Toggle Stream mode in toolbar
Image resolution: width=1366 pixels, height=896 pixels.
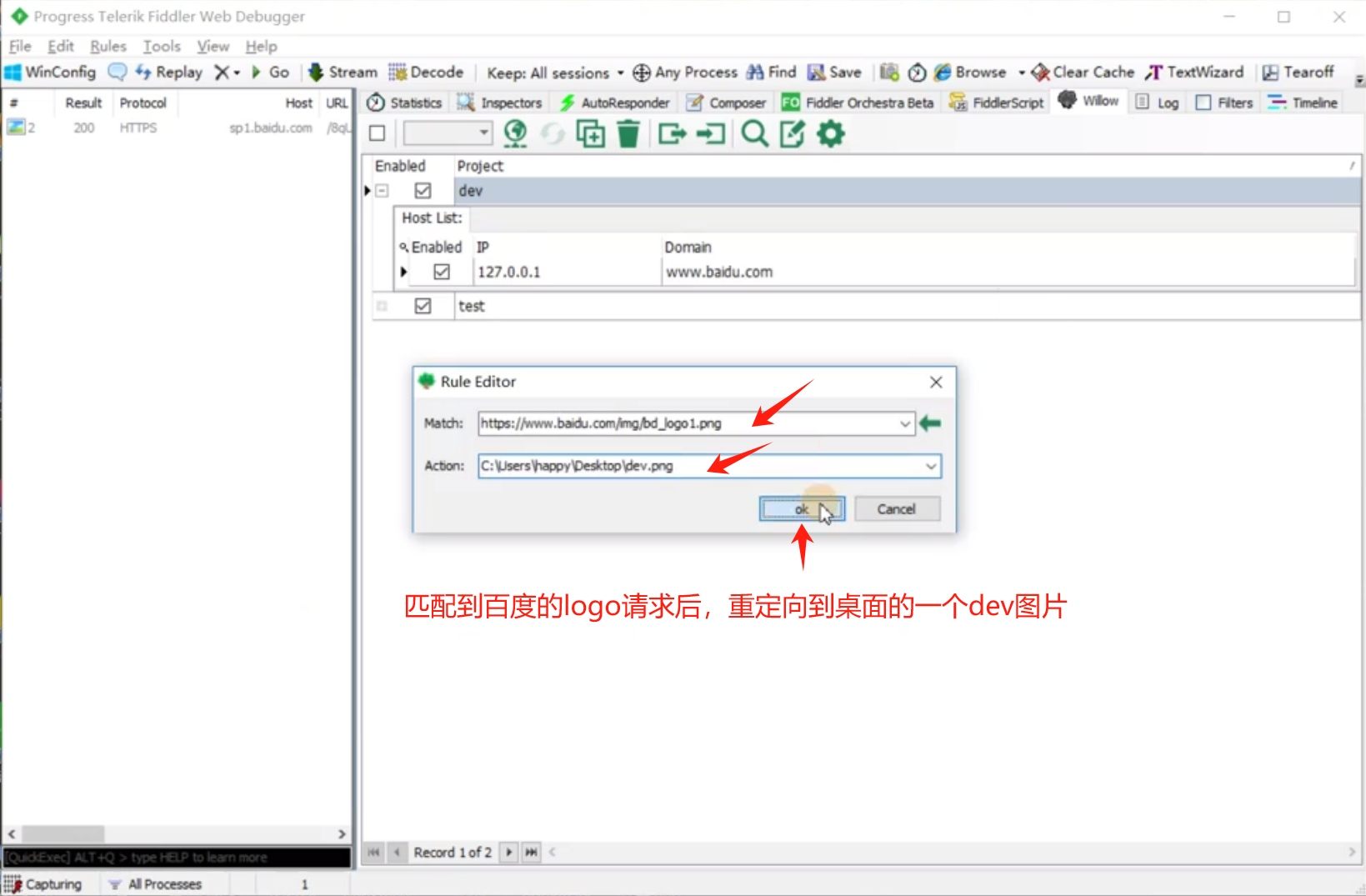(x=343, y=73)
